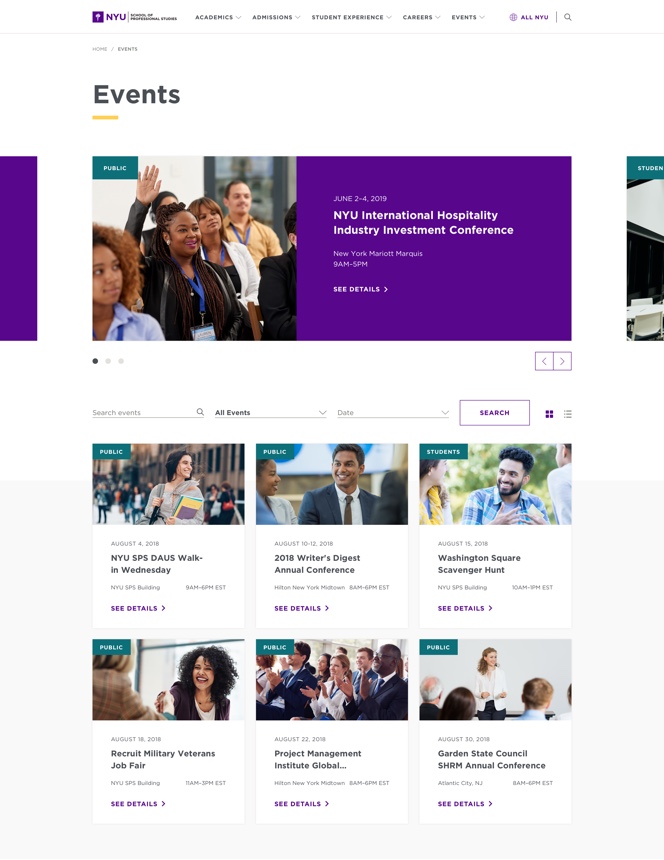The height and width of the screenshot is (860, 664).
Task: Select the third carousel pagination dot
Action: pos(121,361)
